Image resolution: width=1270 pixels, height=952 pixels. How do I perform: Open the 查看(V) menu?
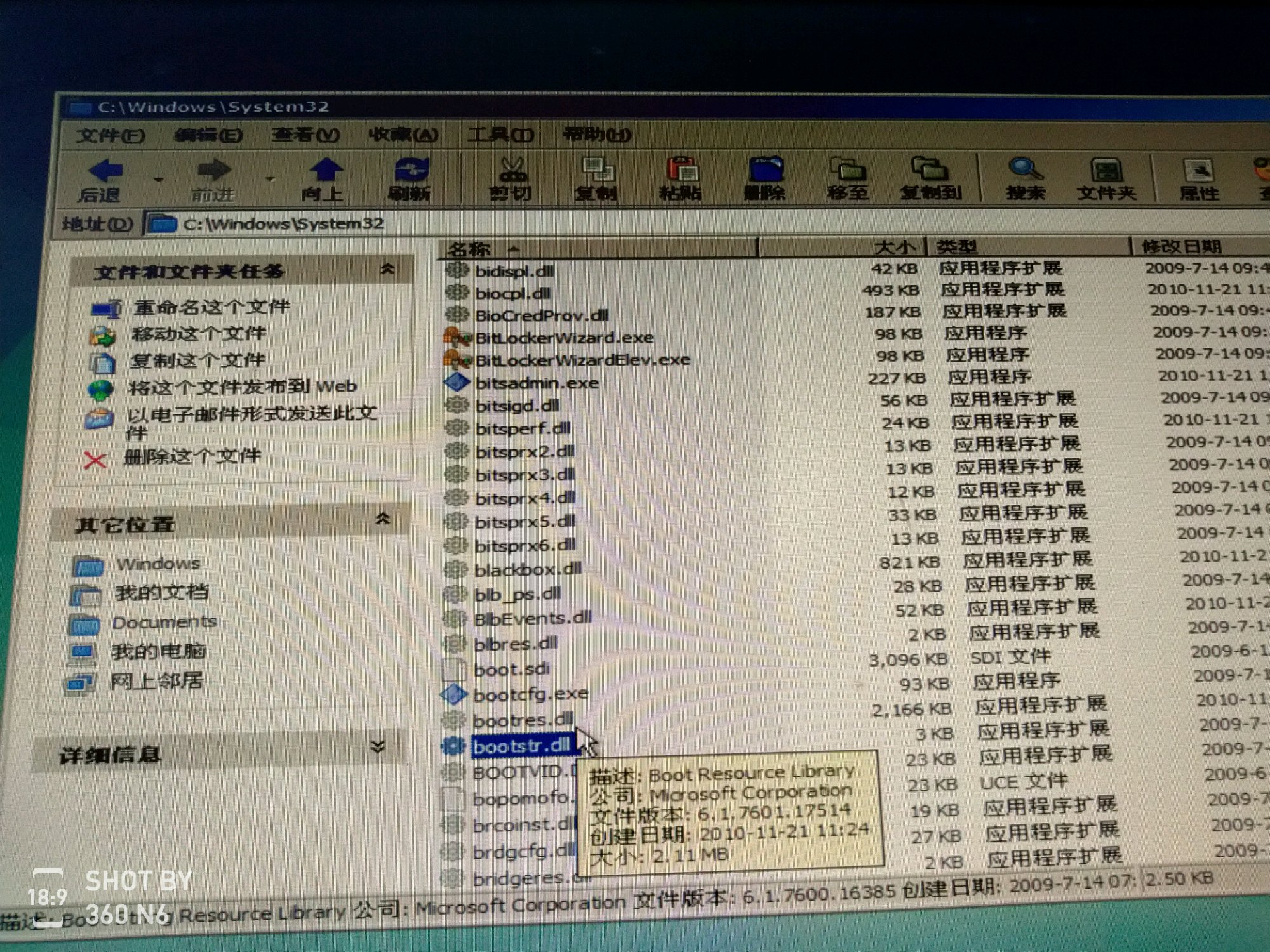coord(305,135)
